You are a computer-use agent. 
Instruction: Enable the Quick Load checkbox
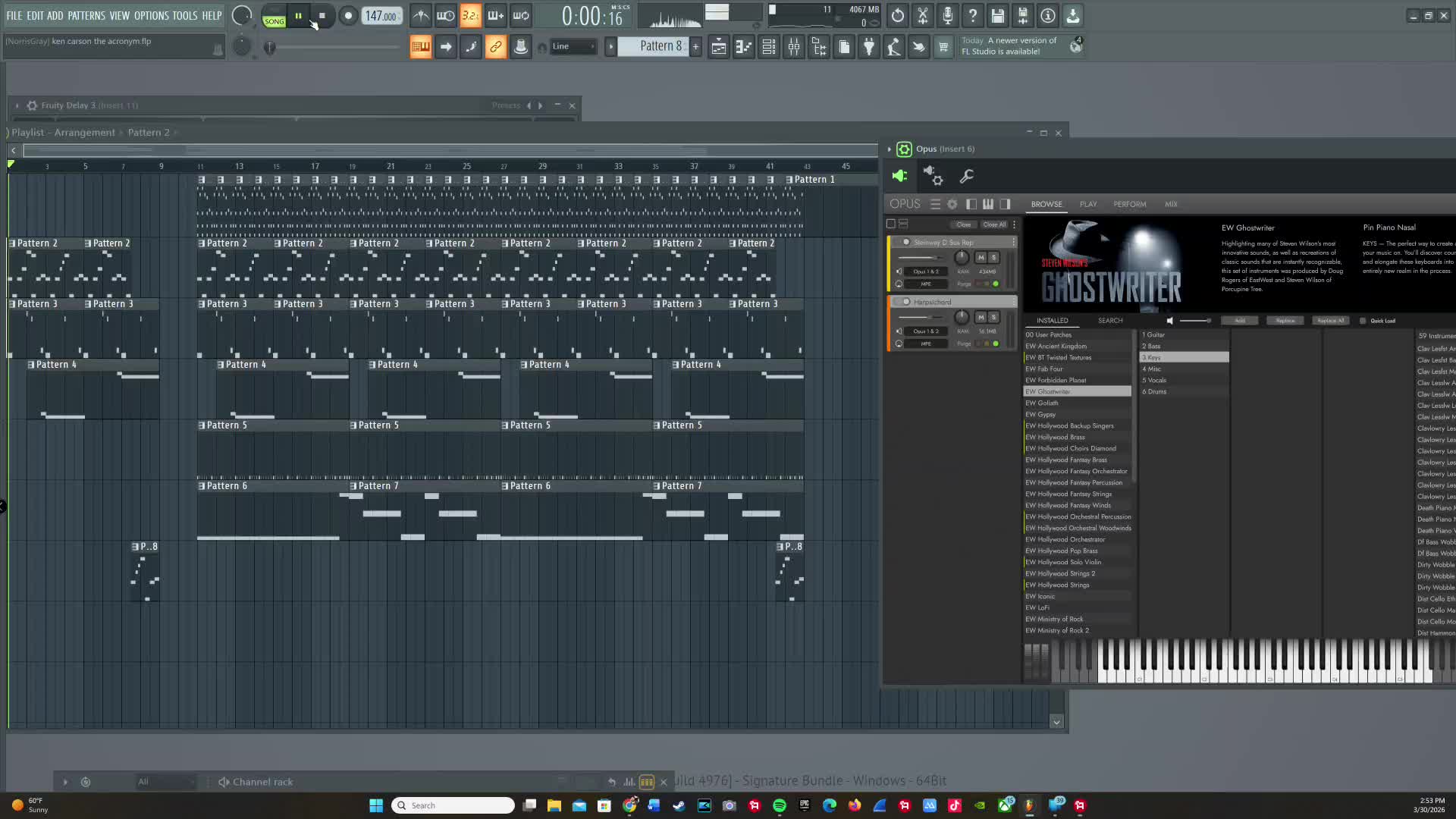point(1363,321)
